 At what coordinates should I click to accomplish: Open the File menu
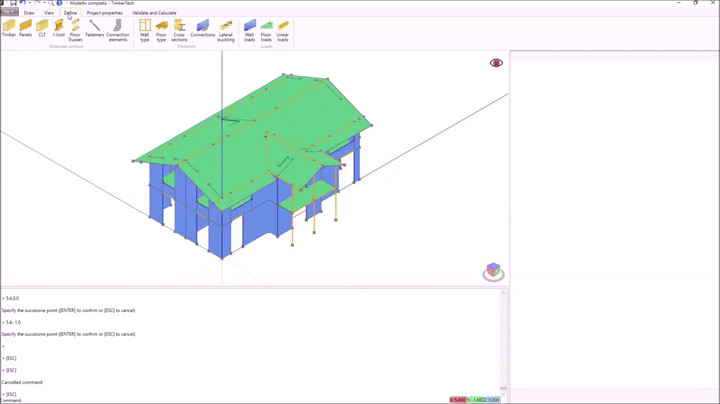pyautogui.click(x=9, y=13)
